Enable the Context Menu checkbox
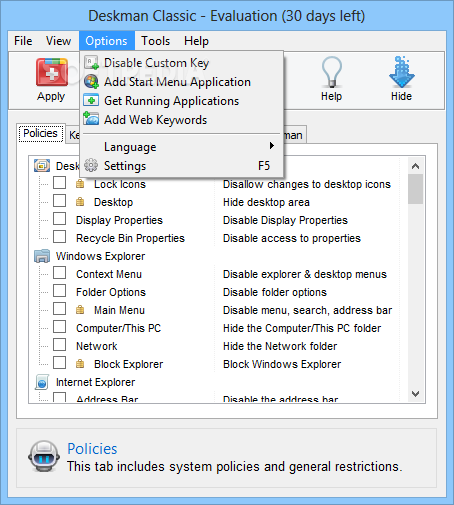Screen dimensions: 454x505 click(59, 273)
